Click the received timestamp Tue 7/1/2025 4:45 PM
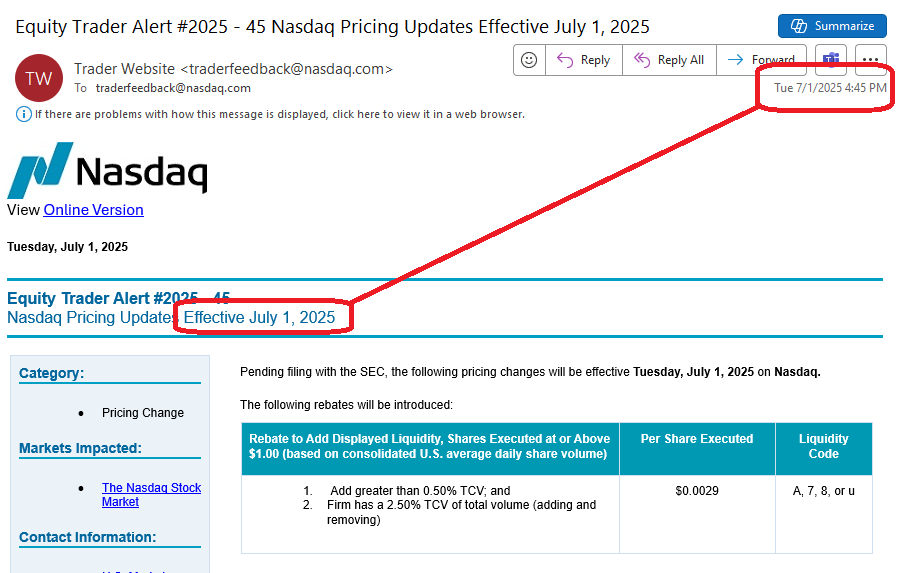This screenshot has height=573, width=905. (830, 88)
